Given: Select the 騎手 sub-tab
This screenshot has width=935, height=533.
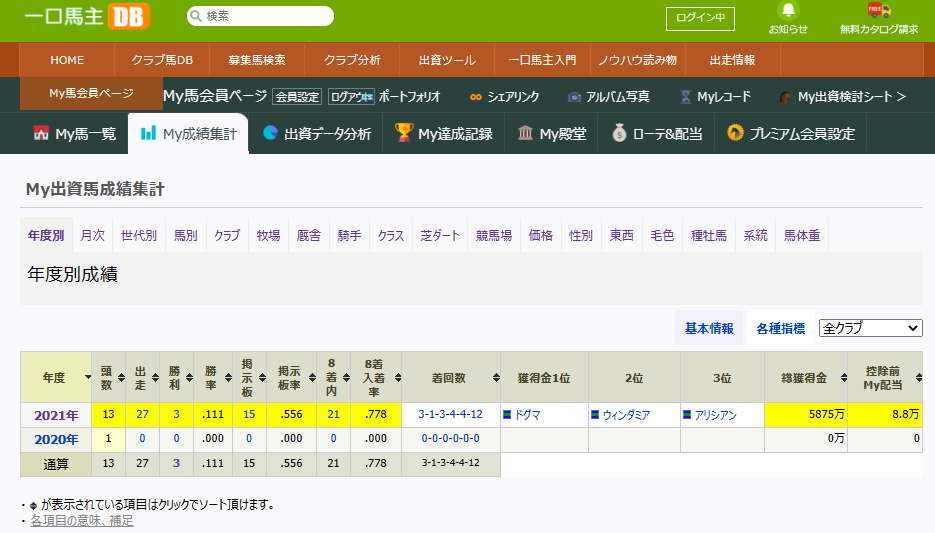Looking at the screenshot, I should coord(349,235).
